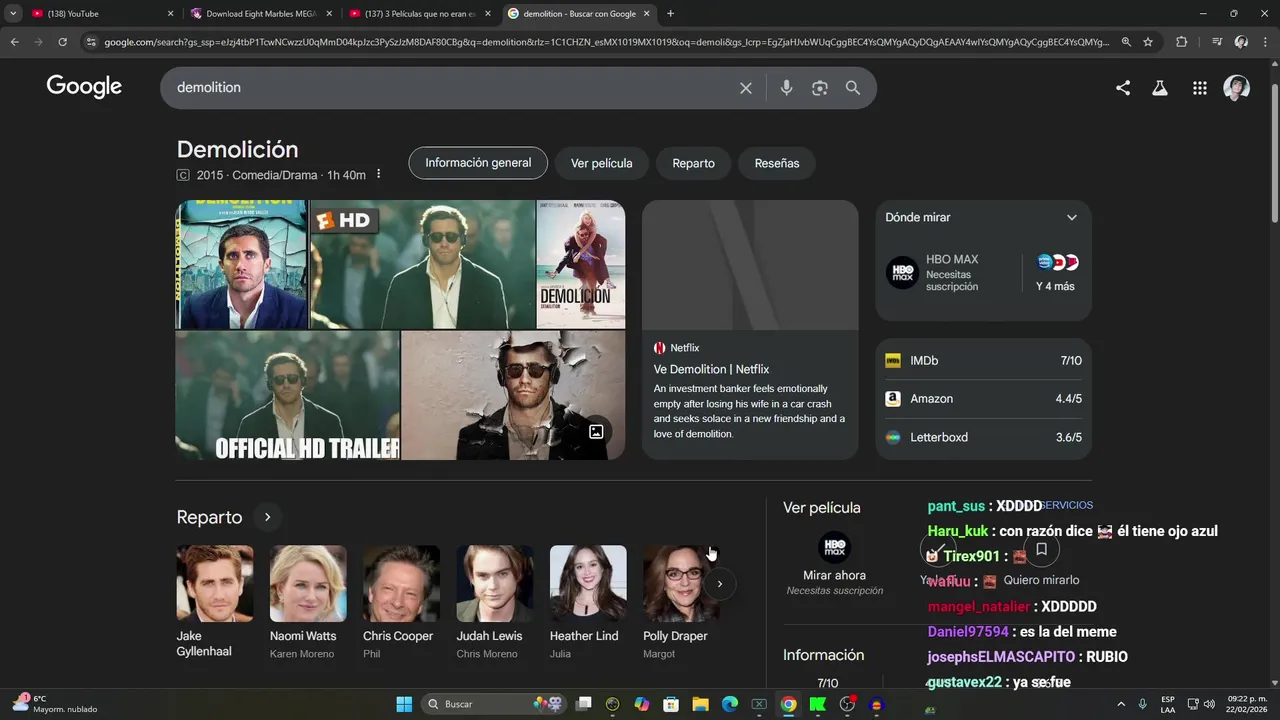The width and height of the screenshot is (1280, 720).
Task: Select the Información general tab
Action: point(478,163)
